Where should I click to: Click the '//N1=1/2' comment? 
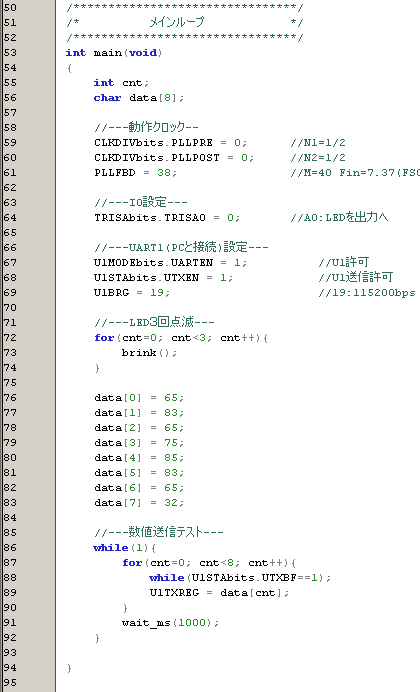(318, 143)
